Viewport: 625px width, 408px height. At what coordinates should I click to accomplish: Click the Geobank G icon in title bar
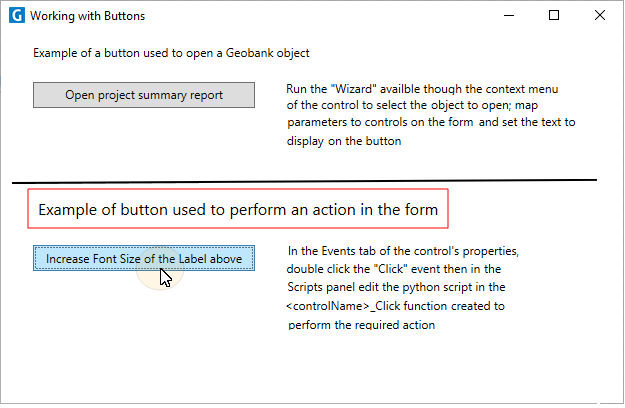tap(17, 16)
